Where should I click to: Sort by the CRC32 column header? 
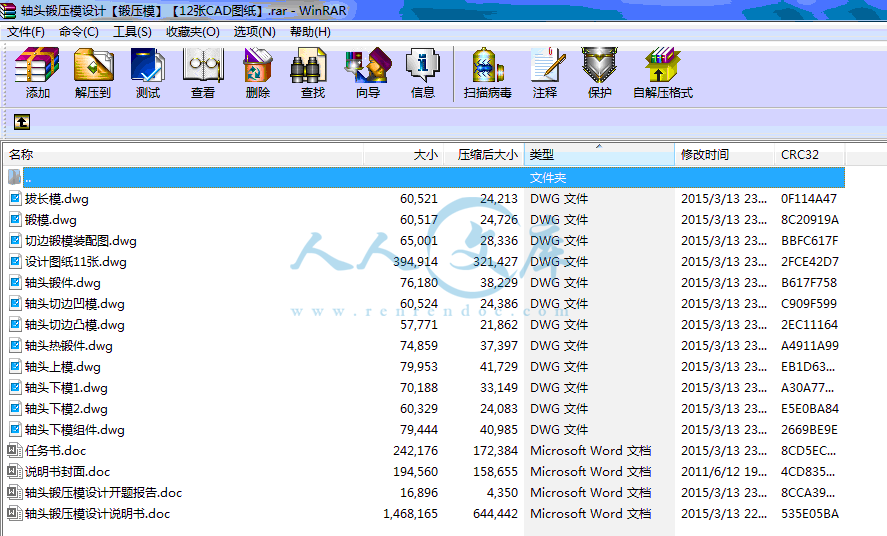click(x=810, y=154)
